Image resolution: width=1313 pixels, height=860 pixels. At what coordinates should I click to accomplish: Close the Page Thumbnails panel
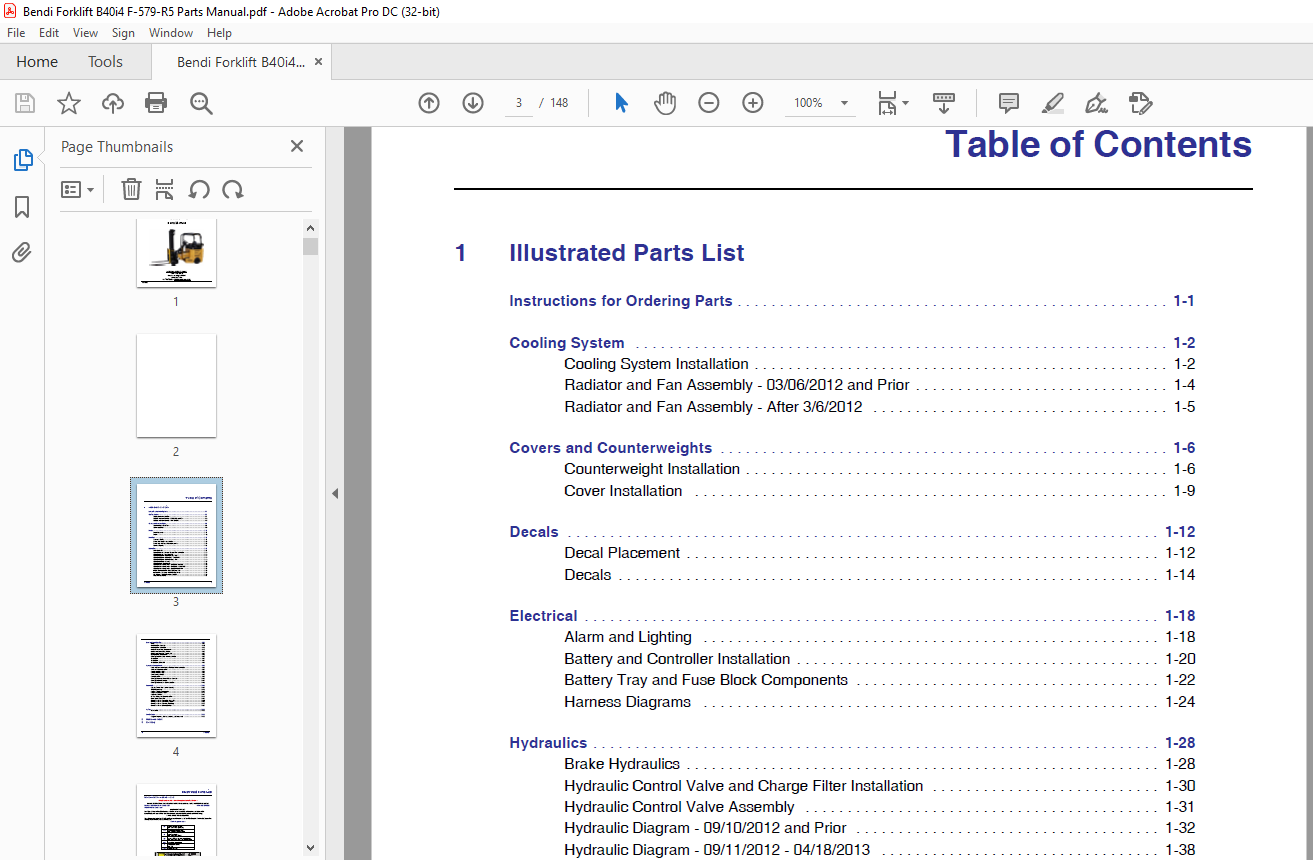pyautogui.click(x=297, y=146)
